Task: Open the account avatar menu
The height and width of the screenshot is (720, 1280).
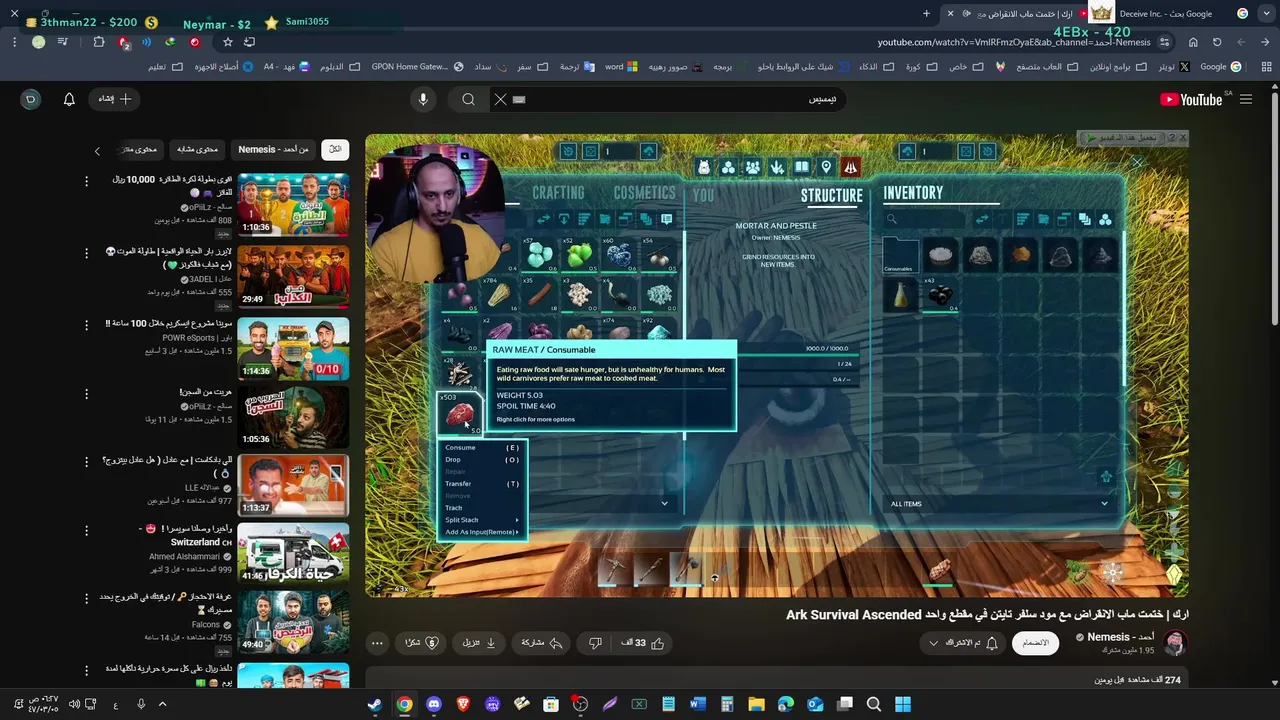Action: coord(31,99)
